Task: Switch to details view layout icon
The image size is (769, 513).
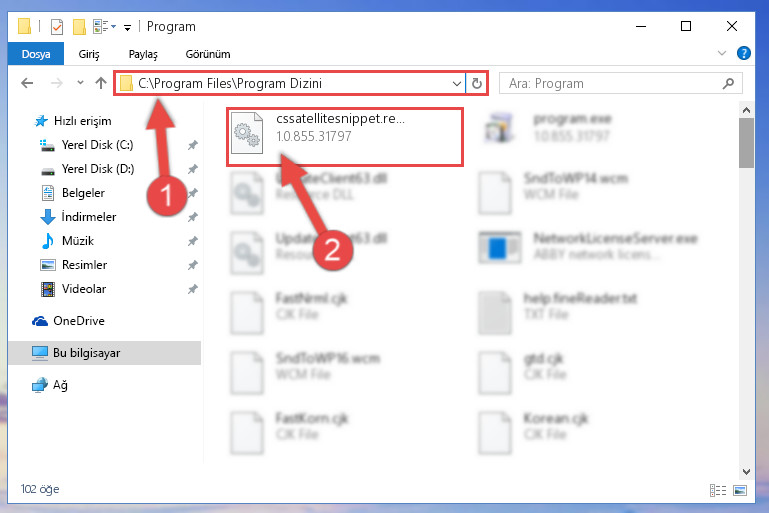Action: [718, 490]
